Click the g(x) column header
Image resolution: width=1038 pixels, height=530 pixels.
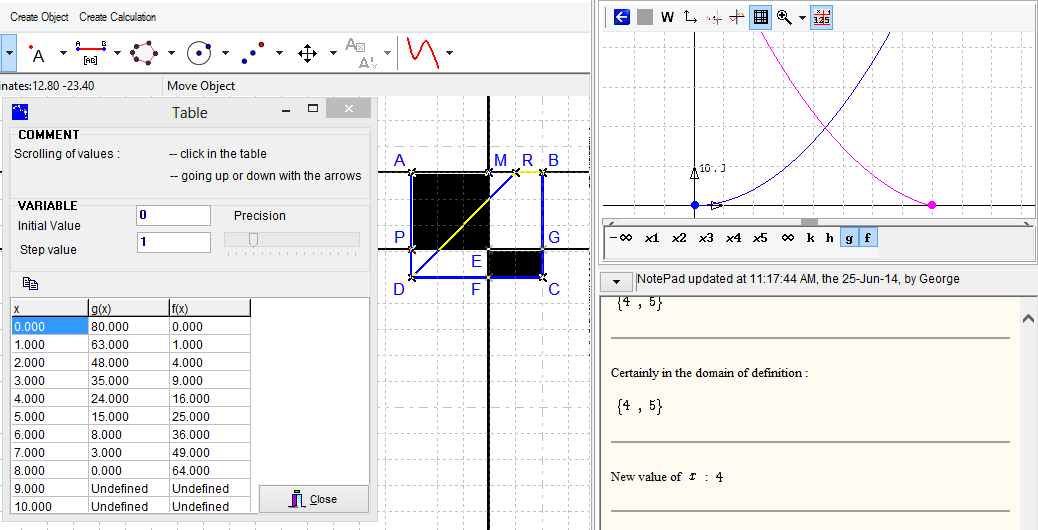[x=128, y=308]
